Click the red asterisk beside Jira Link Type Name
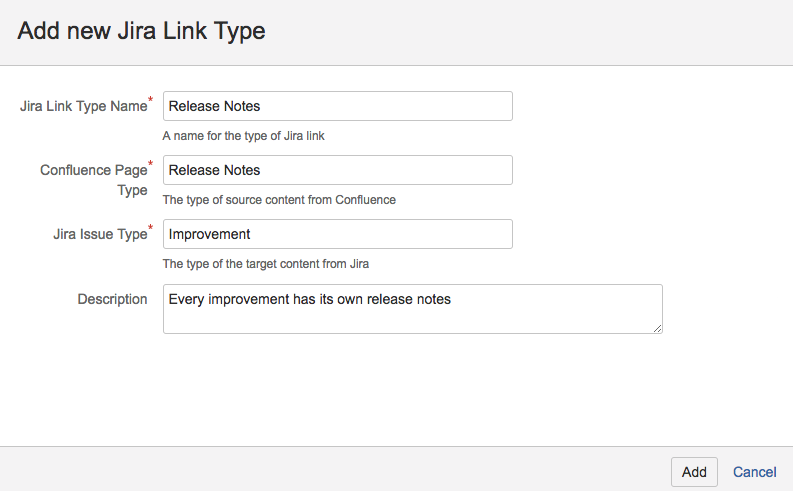The image size is (793, 491). 151,101
